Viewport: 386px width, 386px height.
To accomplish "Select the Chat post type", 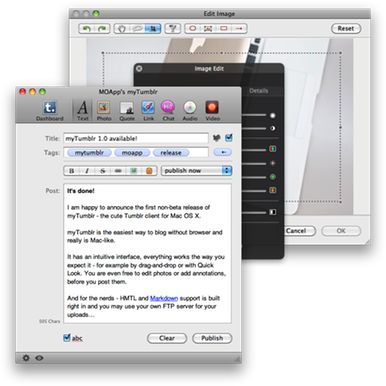I will [x=168, y=111].
